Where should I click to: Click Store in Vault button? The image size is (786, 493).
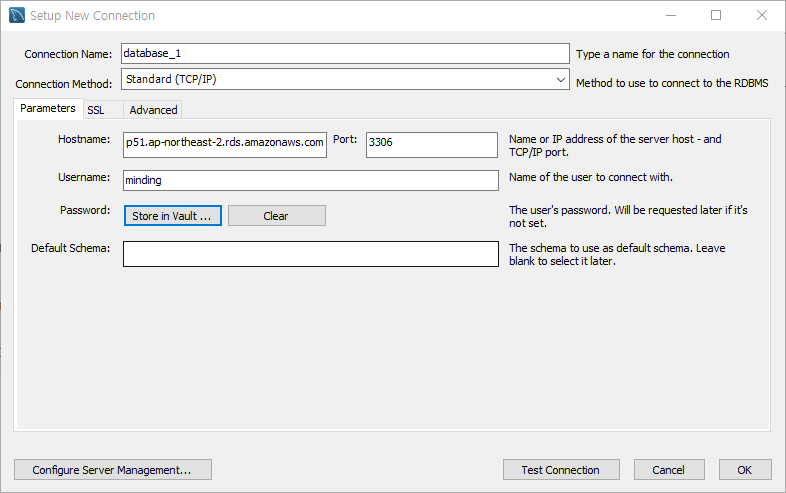tap(172, 216)
